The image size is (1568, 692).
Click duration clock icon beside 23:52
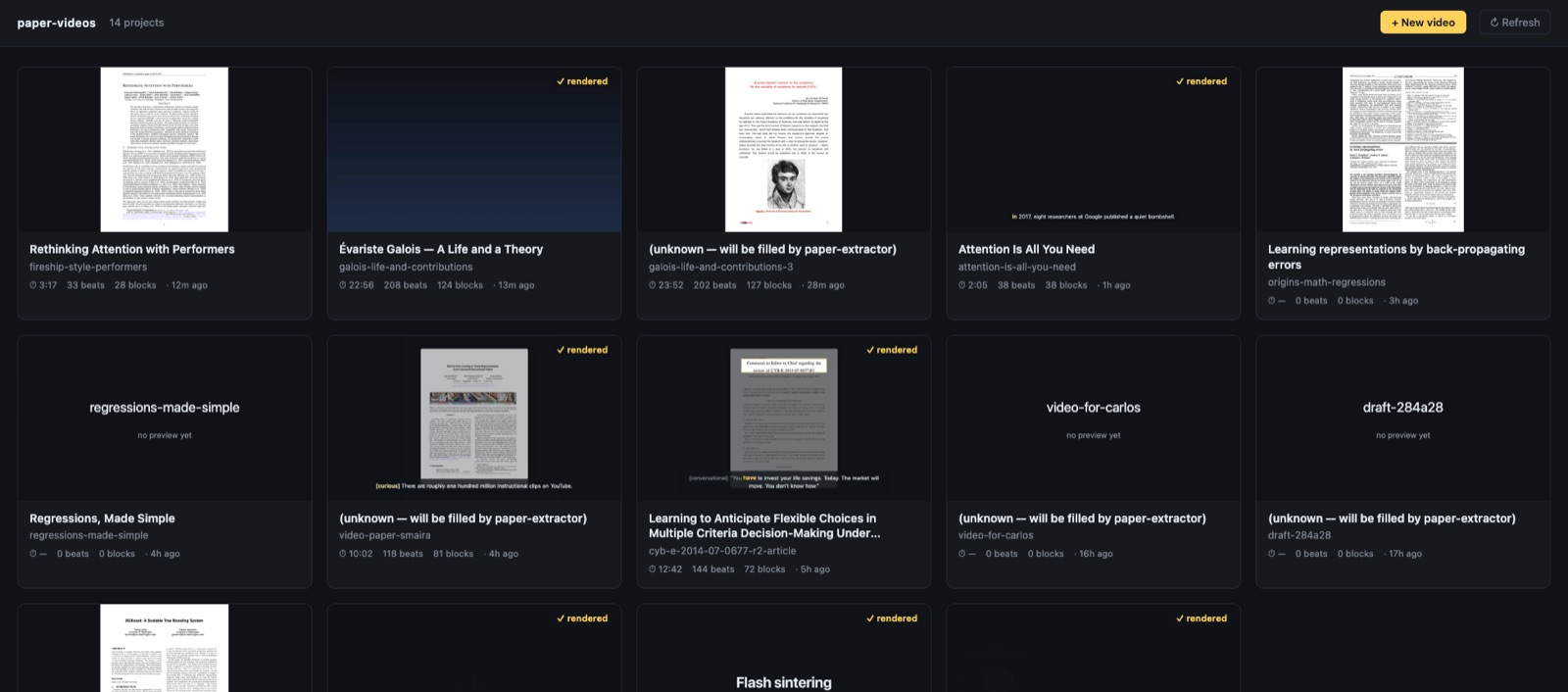(x=653, y=285)
